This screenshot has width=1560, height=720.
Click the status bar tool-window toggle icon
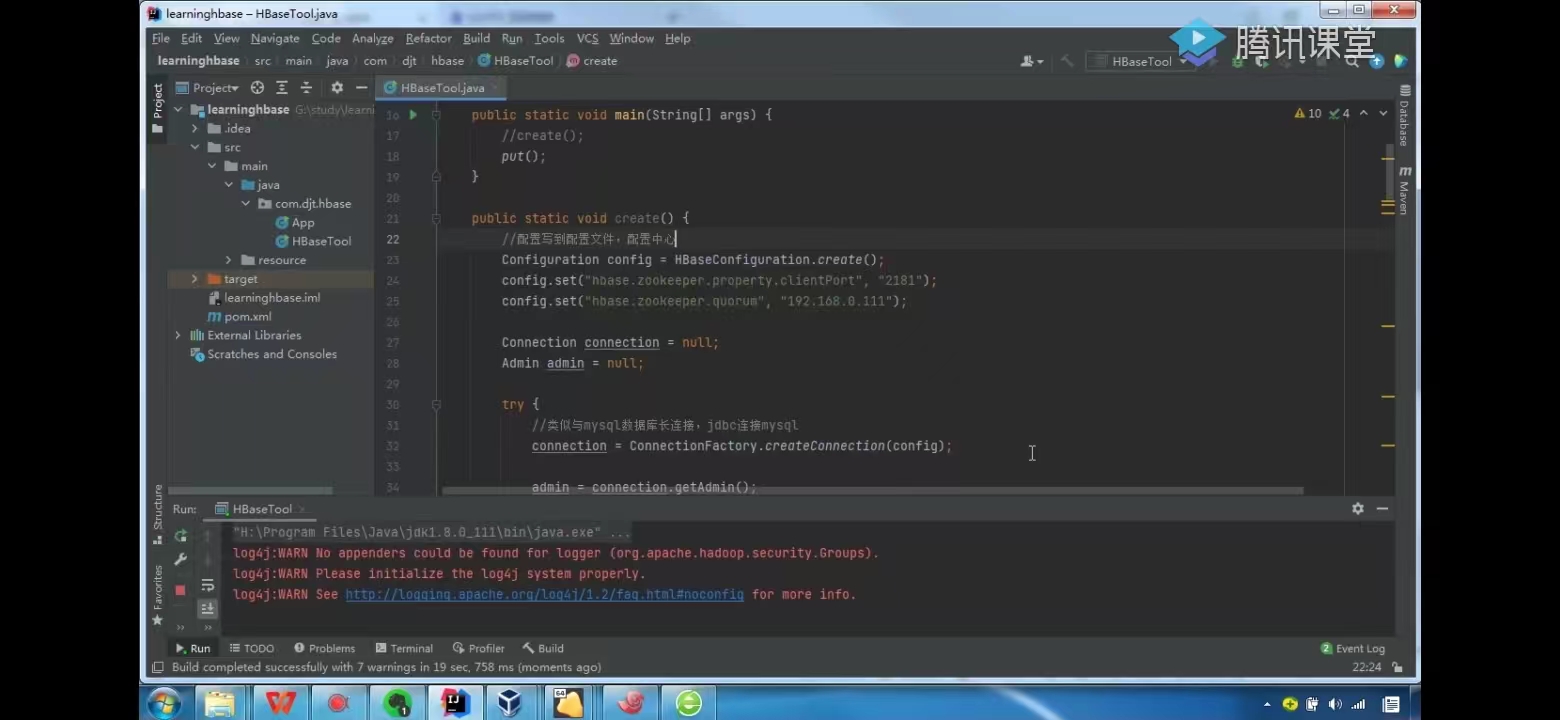tap(157, 667)
